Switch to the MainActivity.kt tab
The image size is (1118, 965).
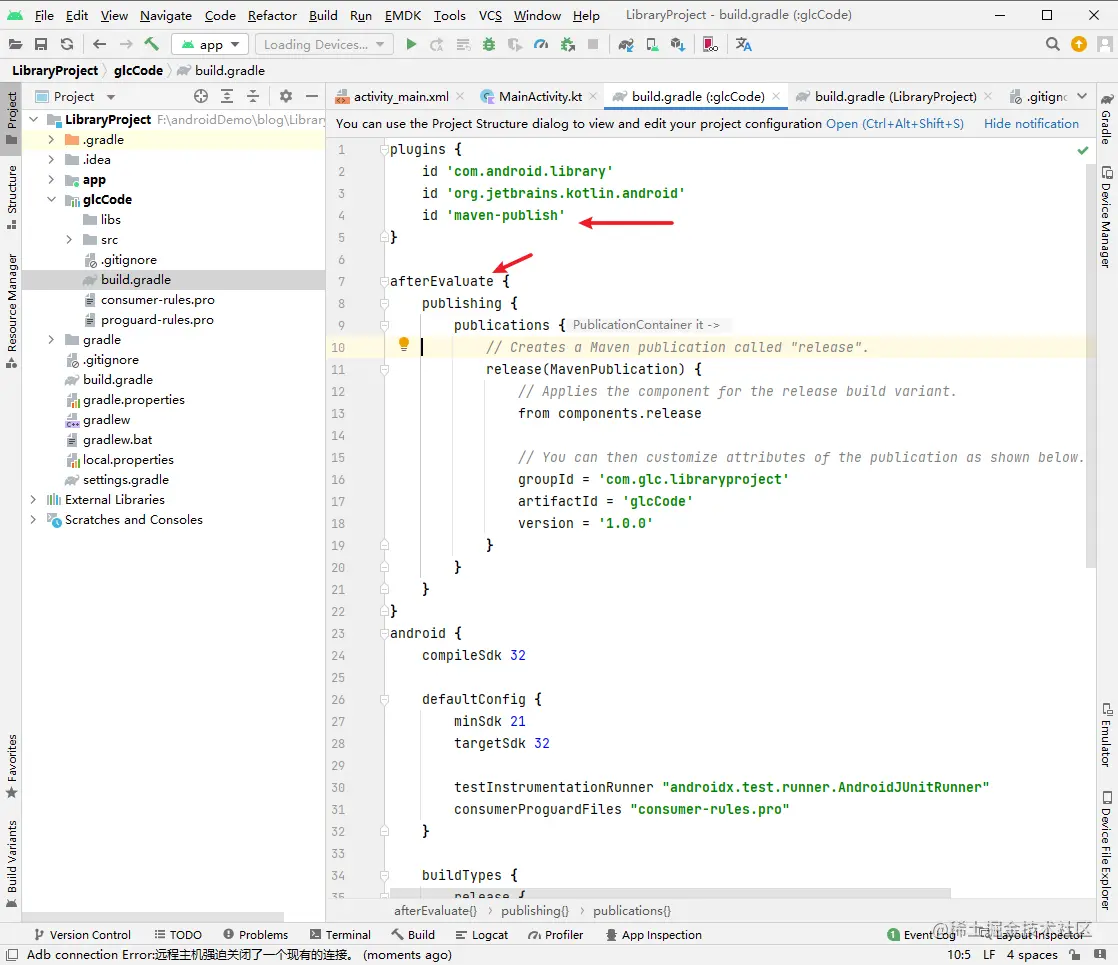[x=540, y=97]
